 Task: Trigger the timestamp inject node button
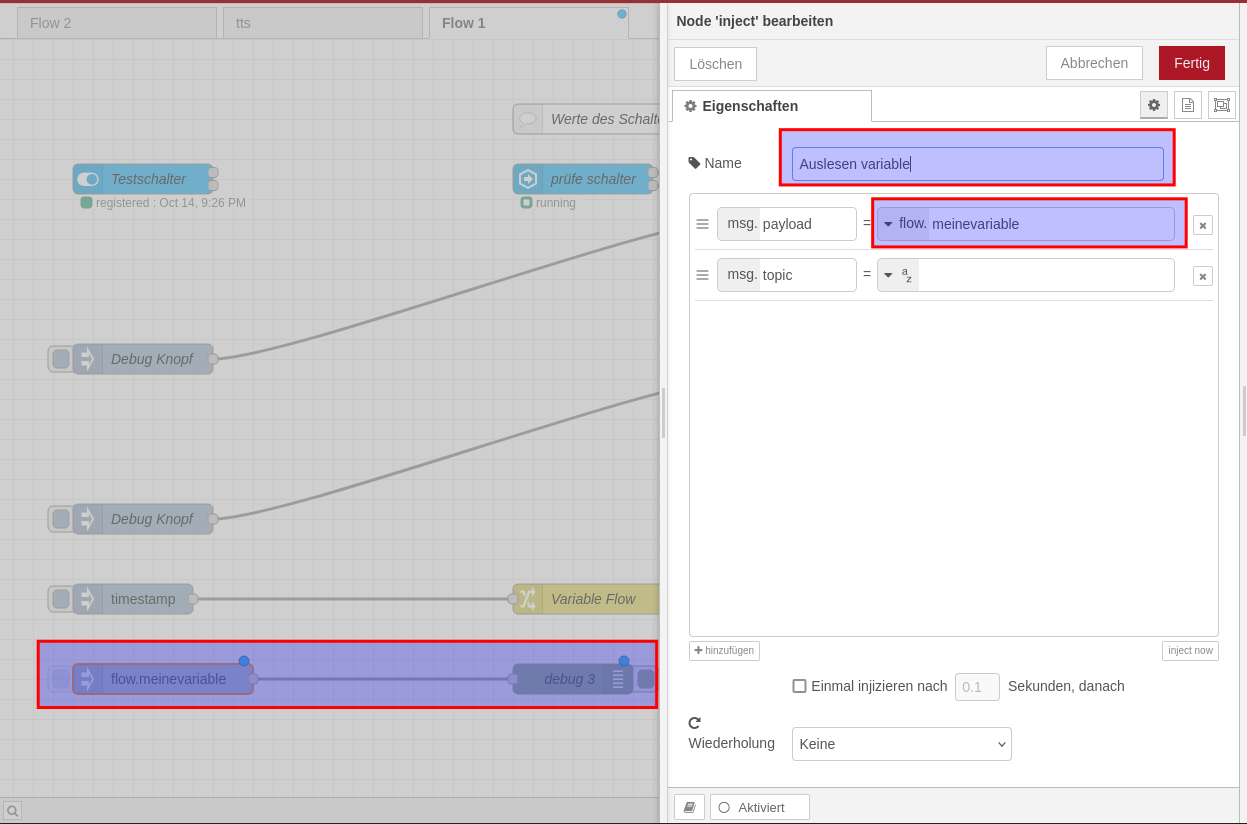coord(60,599)
